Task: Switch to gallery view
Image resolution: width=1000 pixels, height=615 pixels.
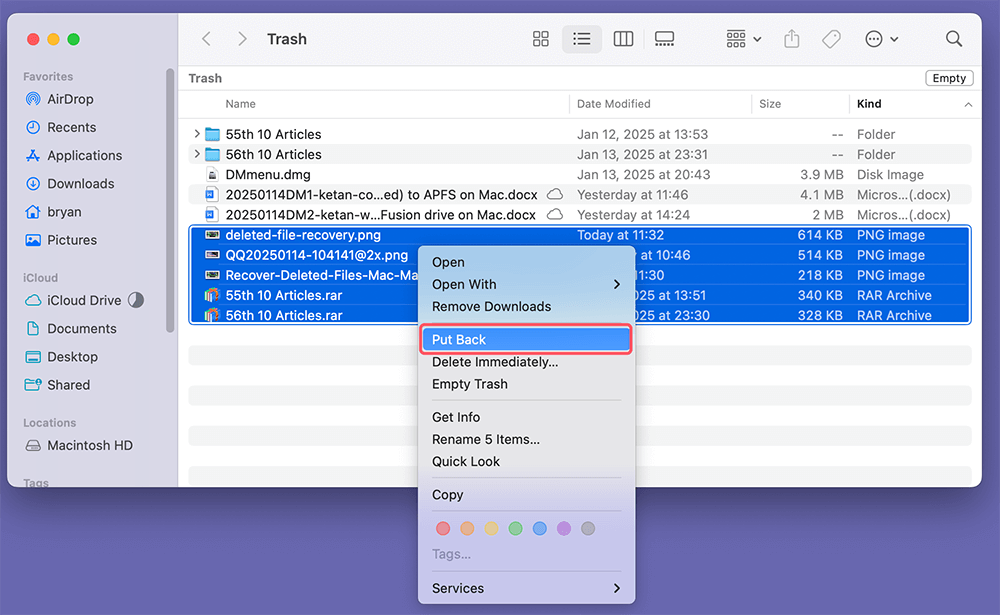Action: click(664, 39)
